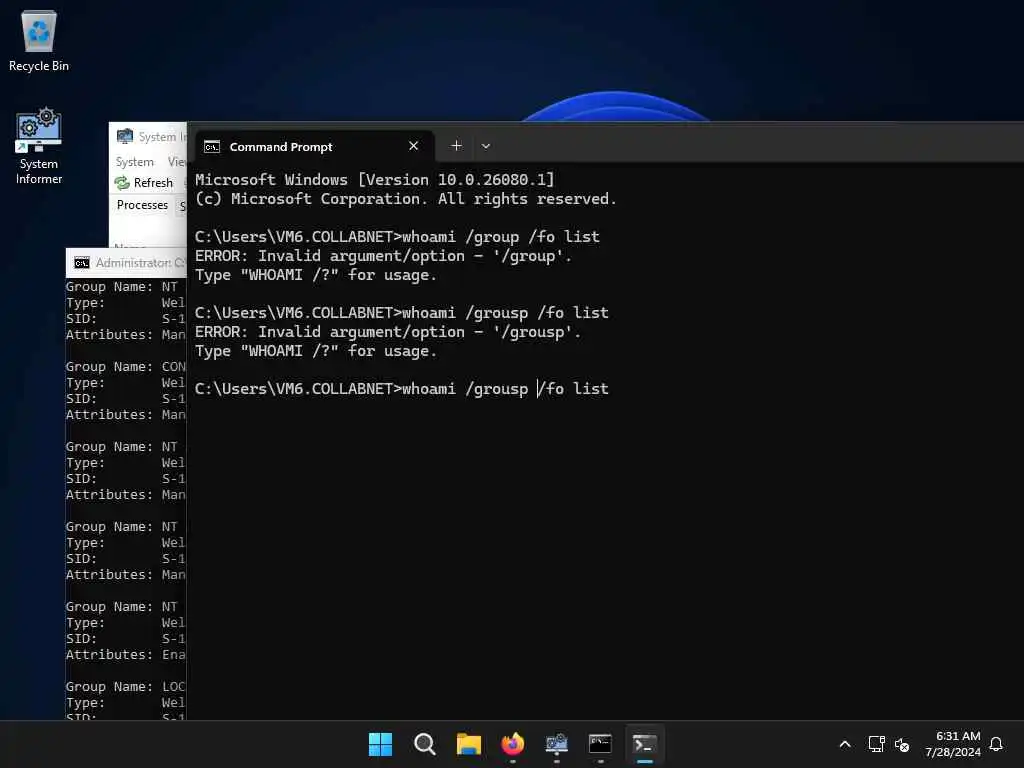This screenshot has height=768, width=1024.
Task: Focus the Administrator command prompt title bar
Action: (x=126, y=263)
